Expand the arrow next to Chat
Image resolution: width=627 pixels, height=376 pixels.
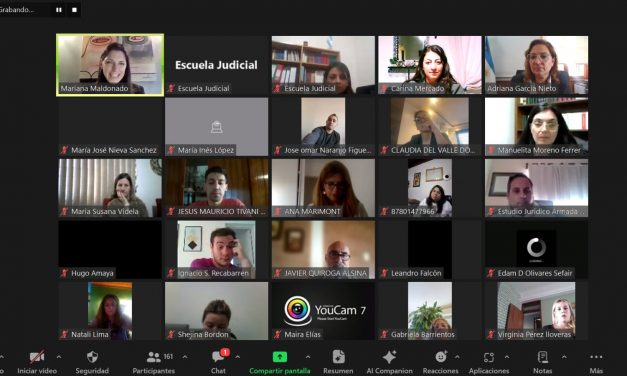(238, 356)
